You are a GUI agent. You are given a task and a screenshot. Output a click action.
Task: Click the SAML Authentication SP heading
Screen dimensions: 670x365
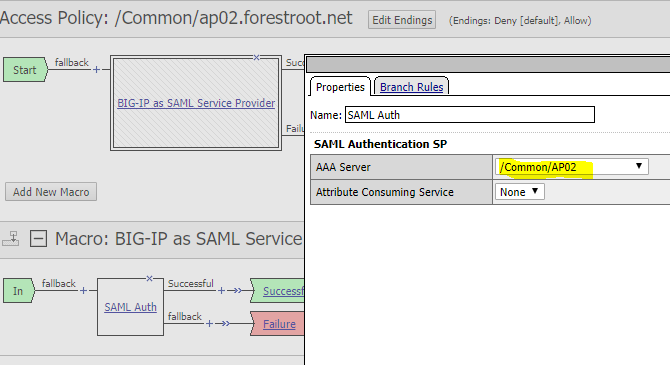(x=380, y=144)
